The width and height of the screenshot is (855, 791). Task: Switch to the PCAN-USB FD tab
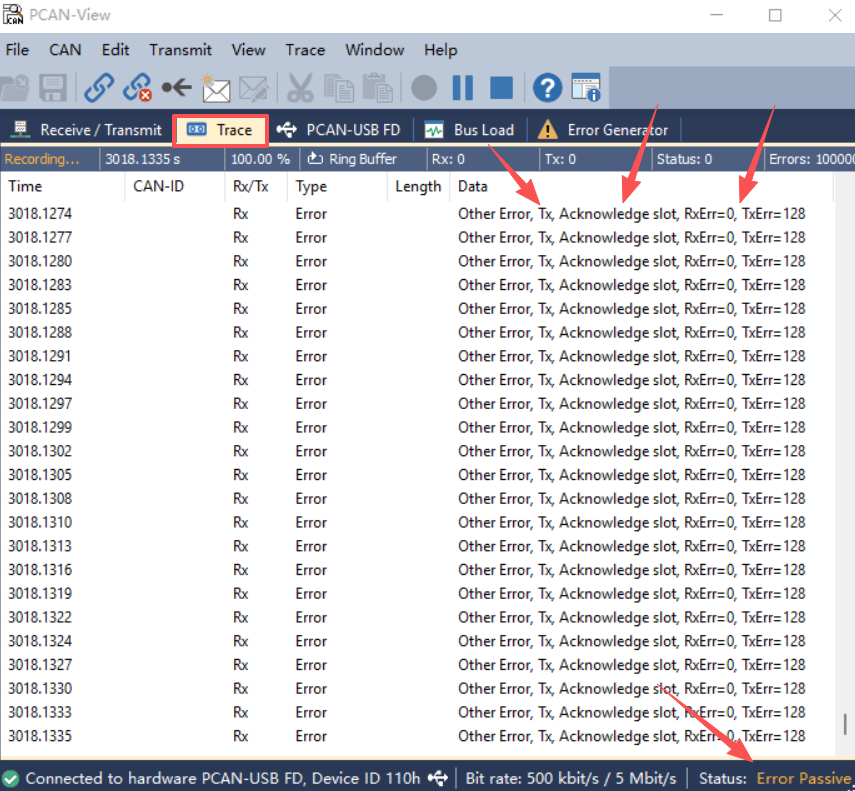(339, 130)
